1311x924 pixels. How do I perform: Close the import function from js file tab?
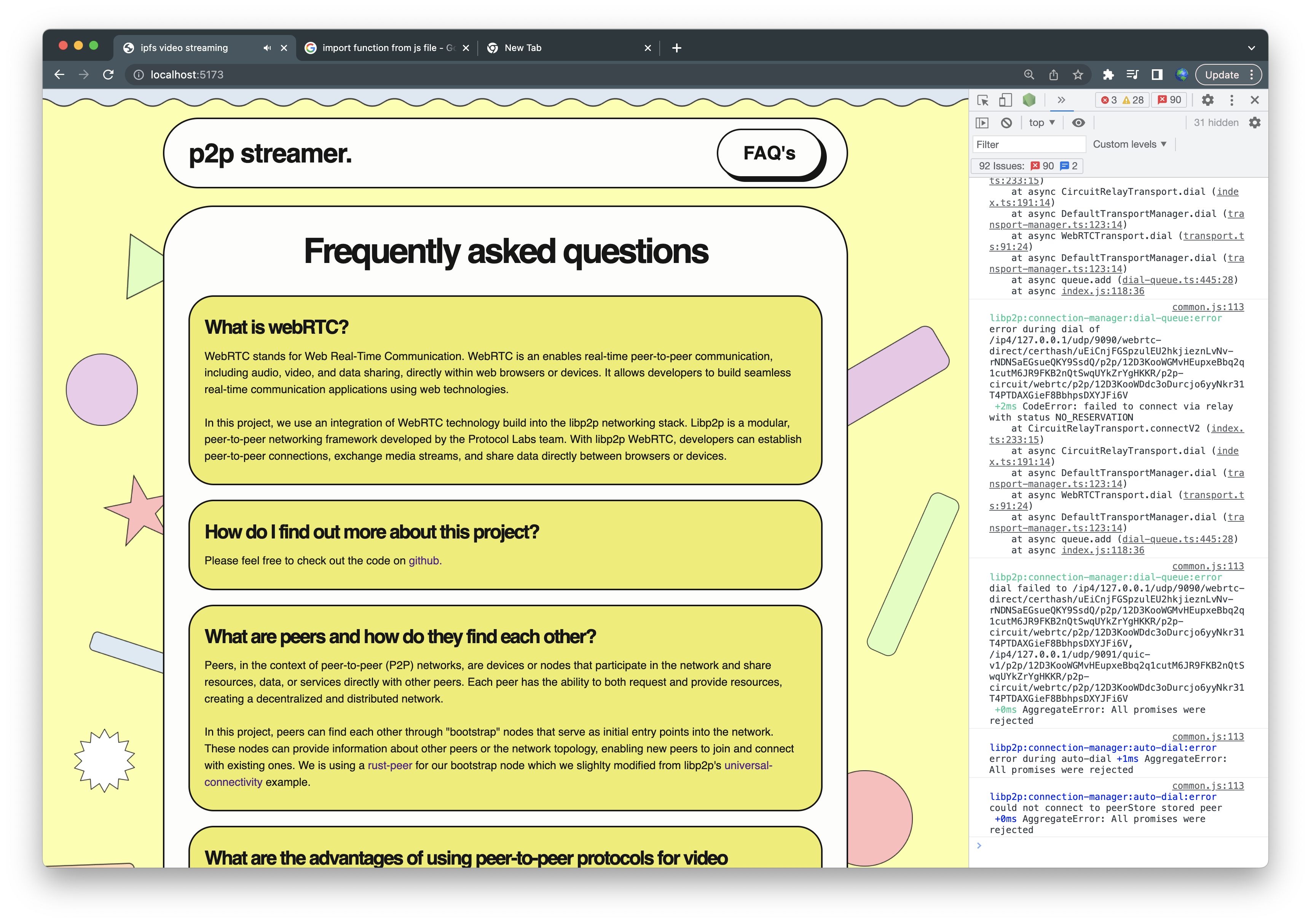coord(466,48)
